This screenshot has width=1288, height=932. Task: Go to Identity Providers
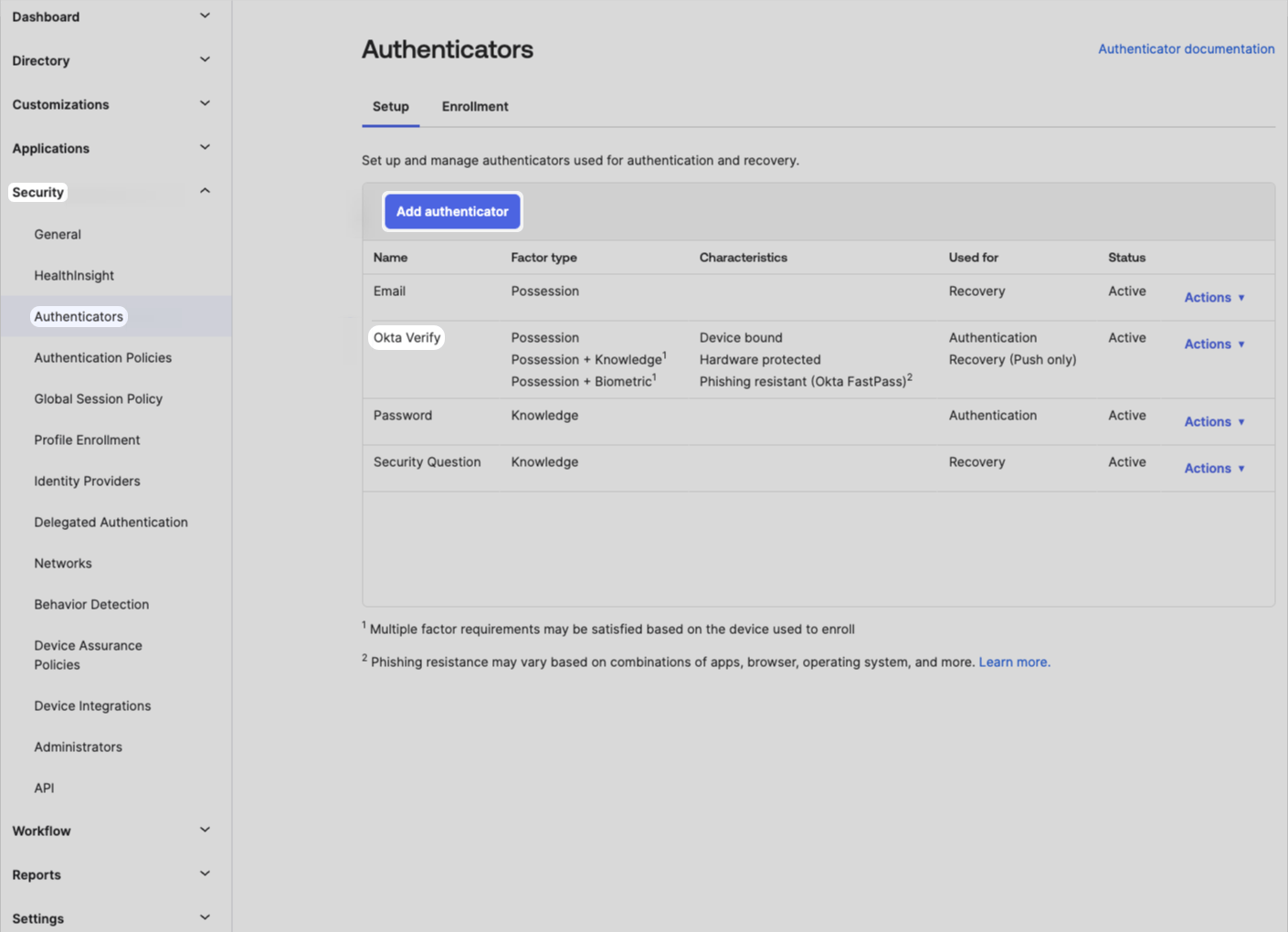coord(87,481)
